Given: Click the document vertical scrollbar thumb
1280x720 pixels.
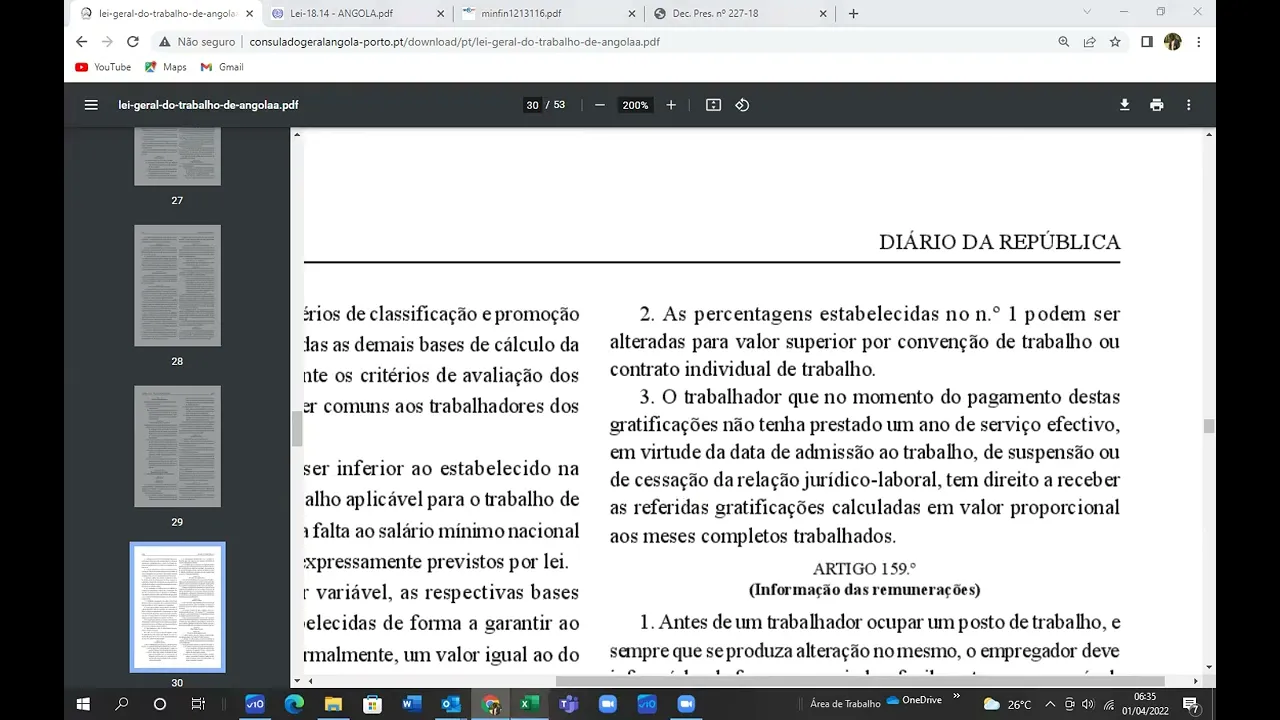Looking at the screenshot, I should [x=1209, y=426].
